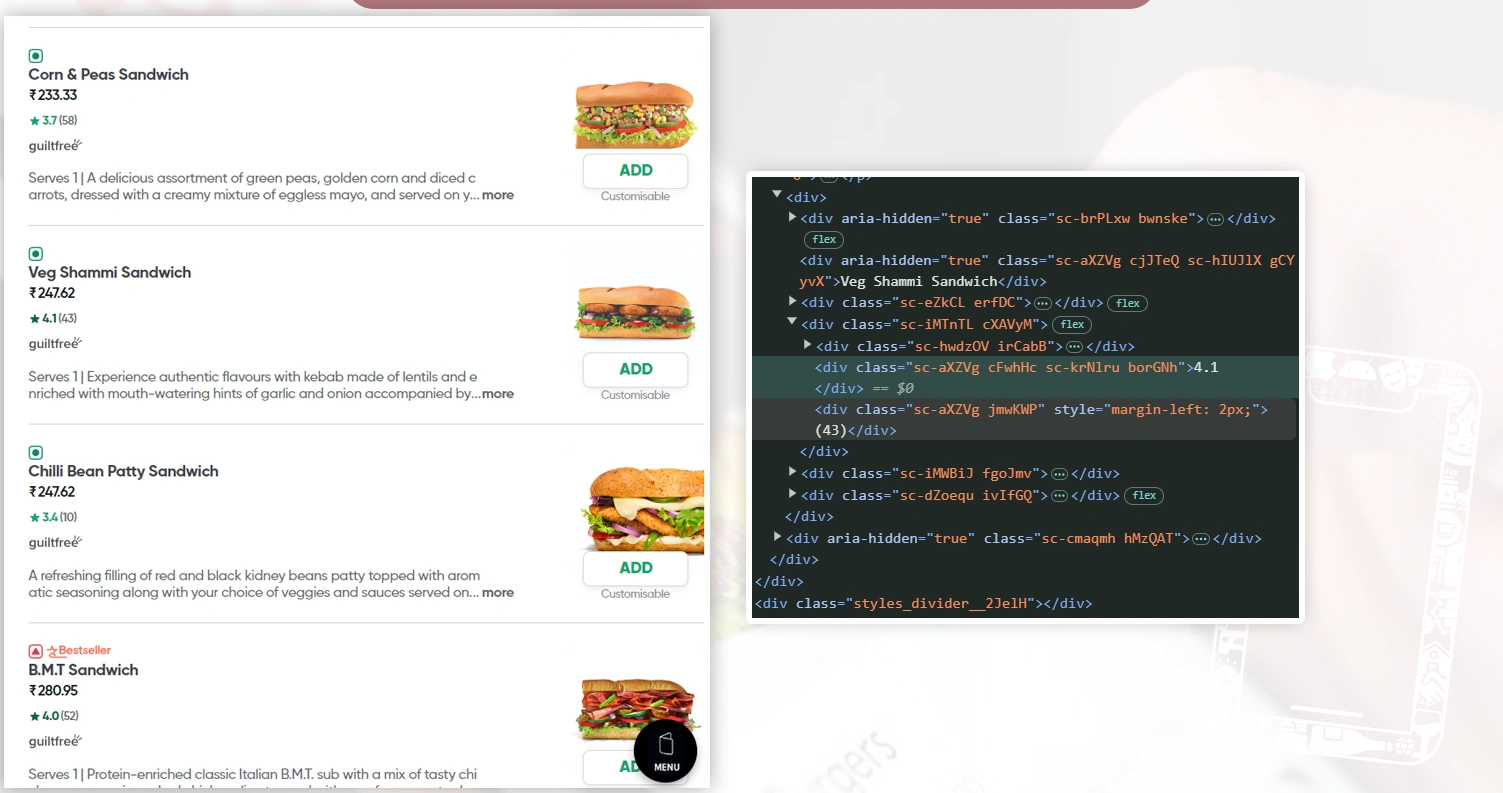1503x793 pixels.
Task: Expand the sc-cmaqmh hMzQAT div node
Action: pyautogui.click(x=778, y=537)
